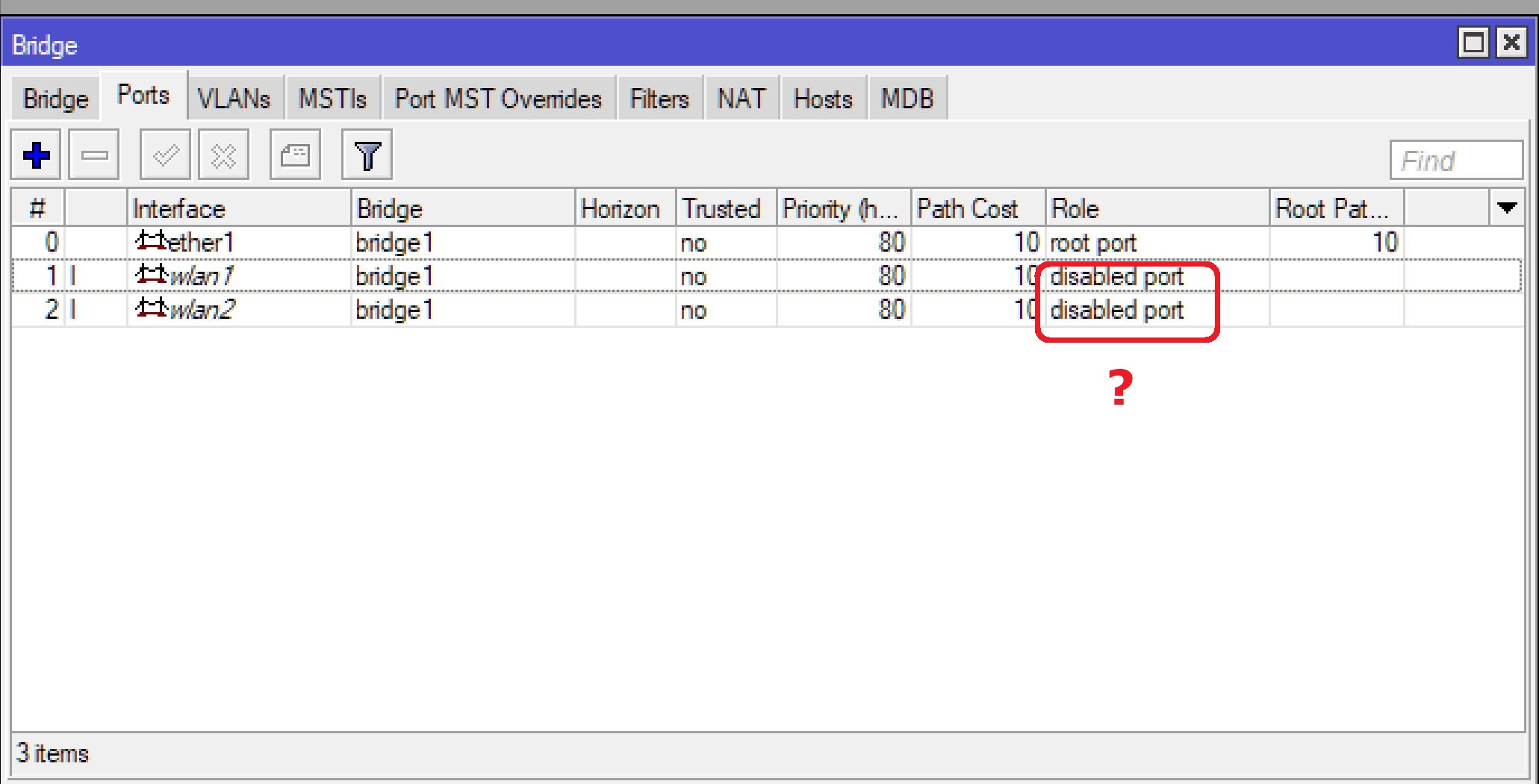Click the checkmark Enable button
This screenshot has width=1539, height=784.
pyautogui.click(x=165, y=155)
